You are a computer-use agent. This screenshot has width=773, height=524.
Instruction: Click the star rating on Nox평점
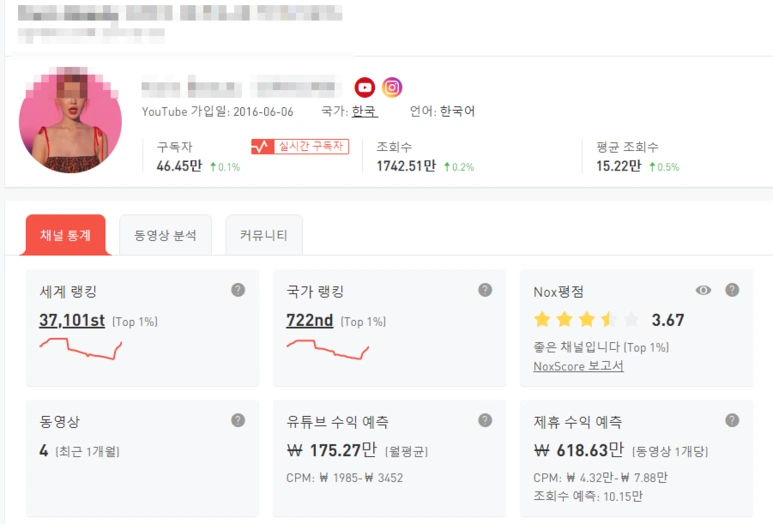click(586, 319)
